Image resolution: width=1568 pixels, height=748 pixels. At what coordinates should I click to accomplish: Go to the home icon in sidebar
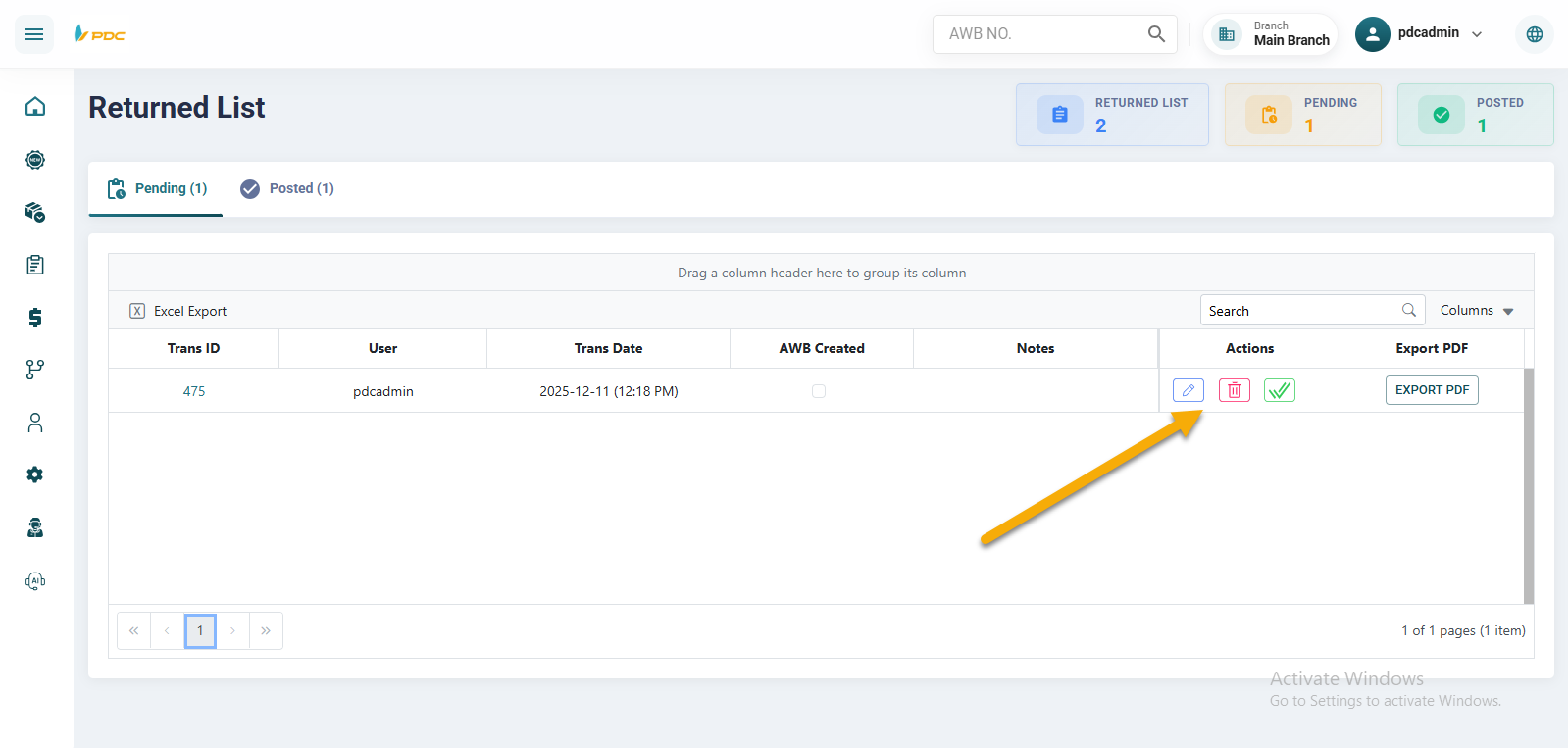35,106
